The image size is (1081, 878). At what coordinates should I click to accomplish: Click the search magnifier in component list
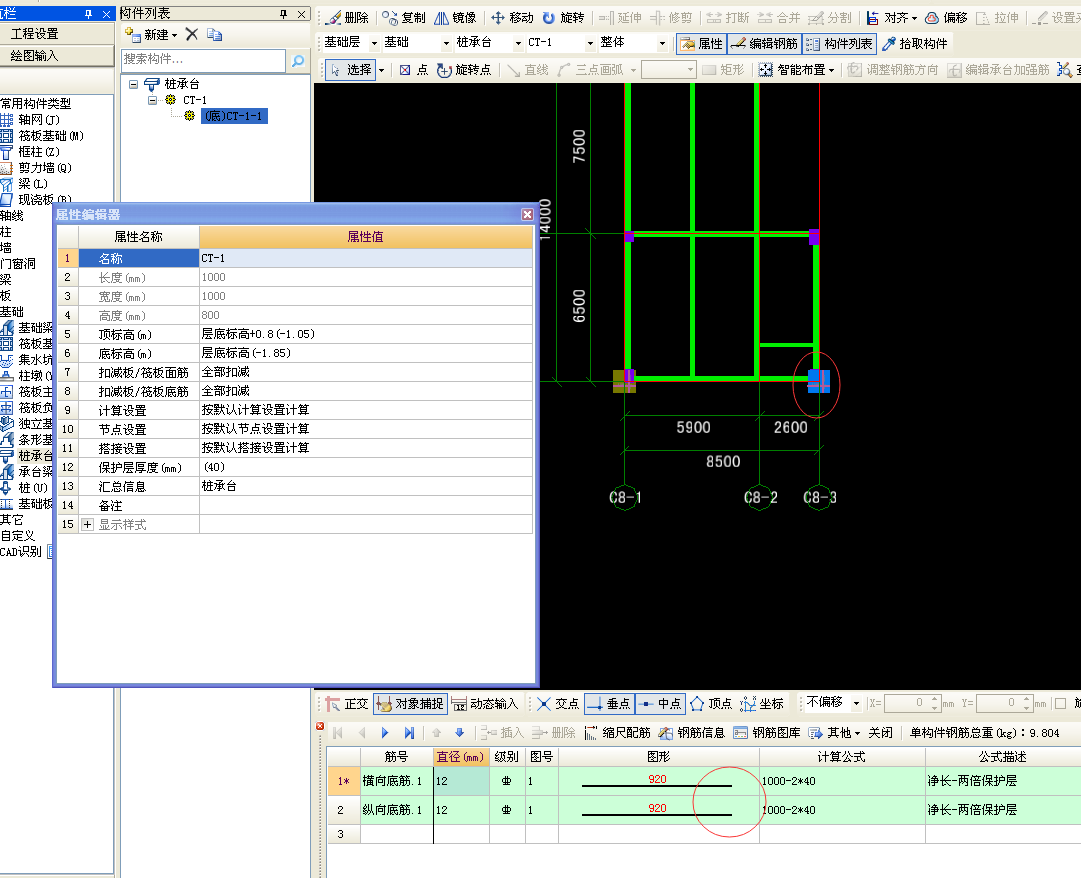point(298,61)
